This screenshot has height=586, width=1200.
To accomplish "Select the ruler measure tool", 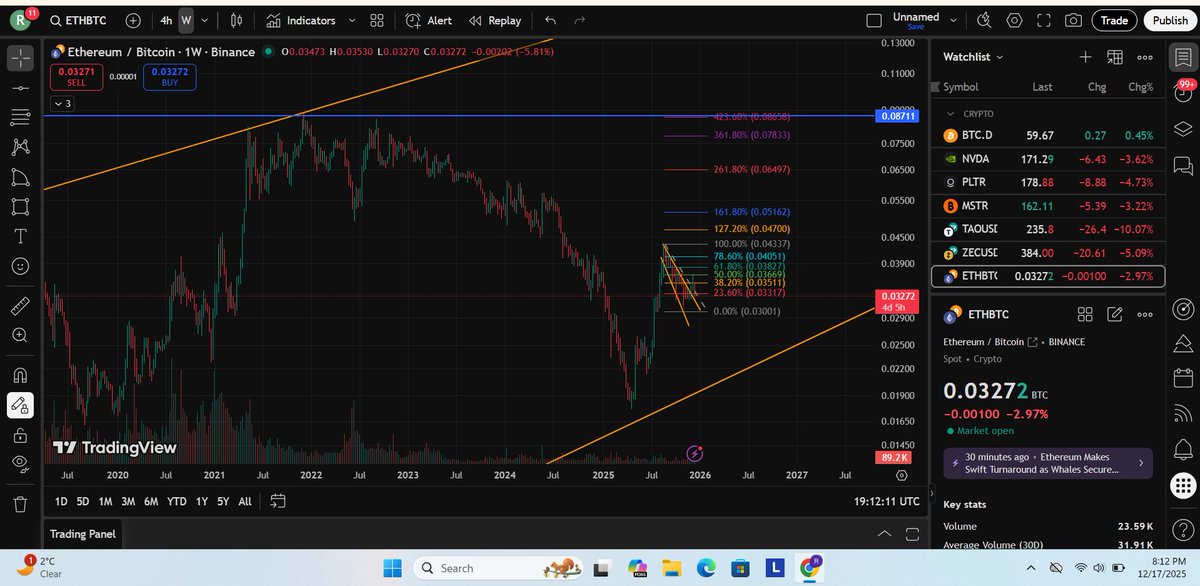I will pyautogui.click(x=20, y=305).
